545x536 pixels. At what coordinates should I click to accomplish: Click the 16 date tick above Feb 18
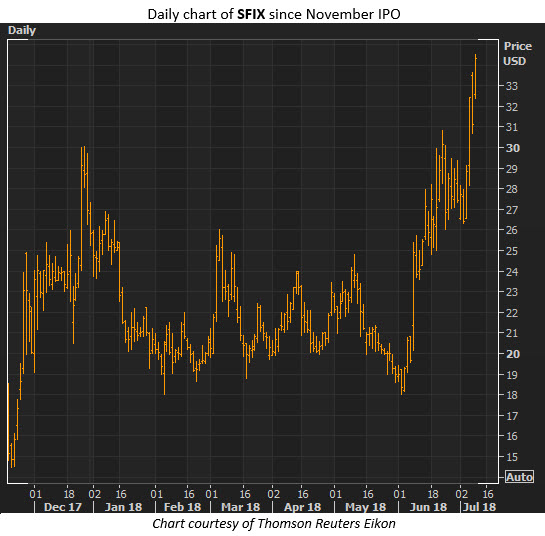point(189,494)
